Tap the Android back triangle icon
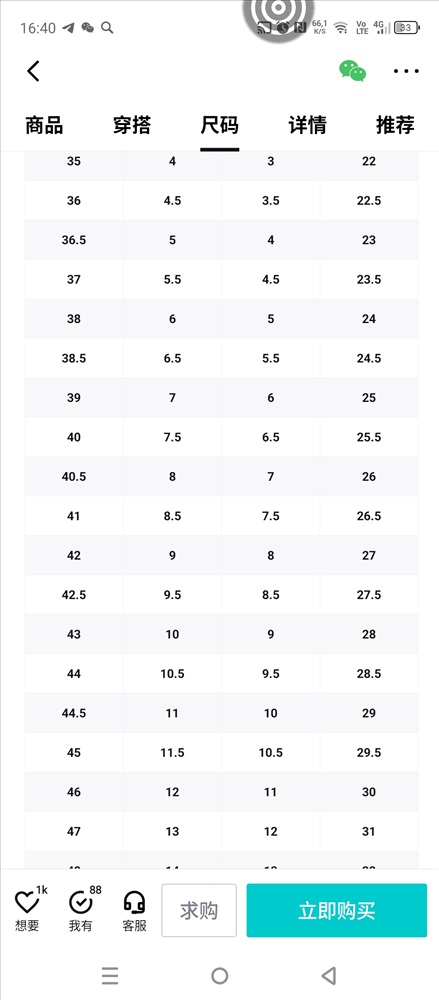The height and width of the screenshot is (1000, 439). (x=329, y=975)
